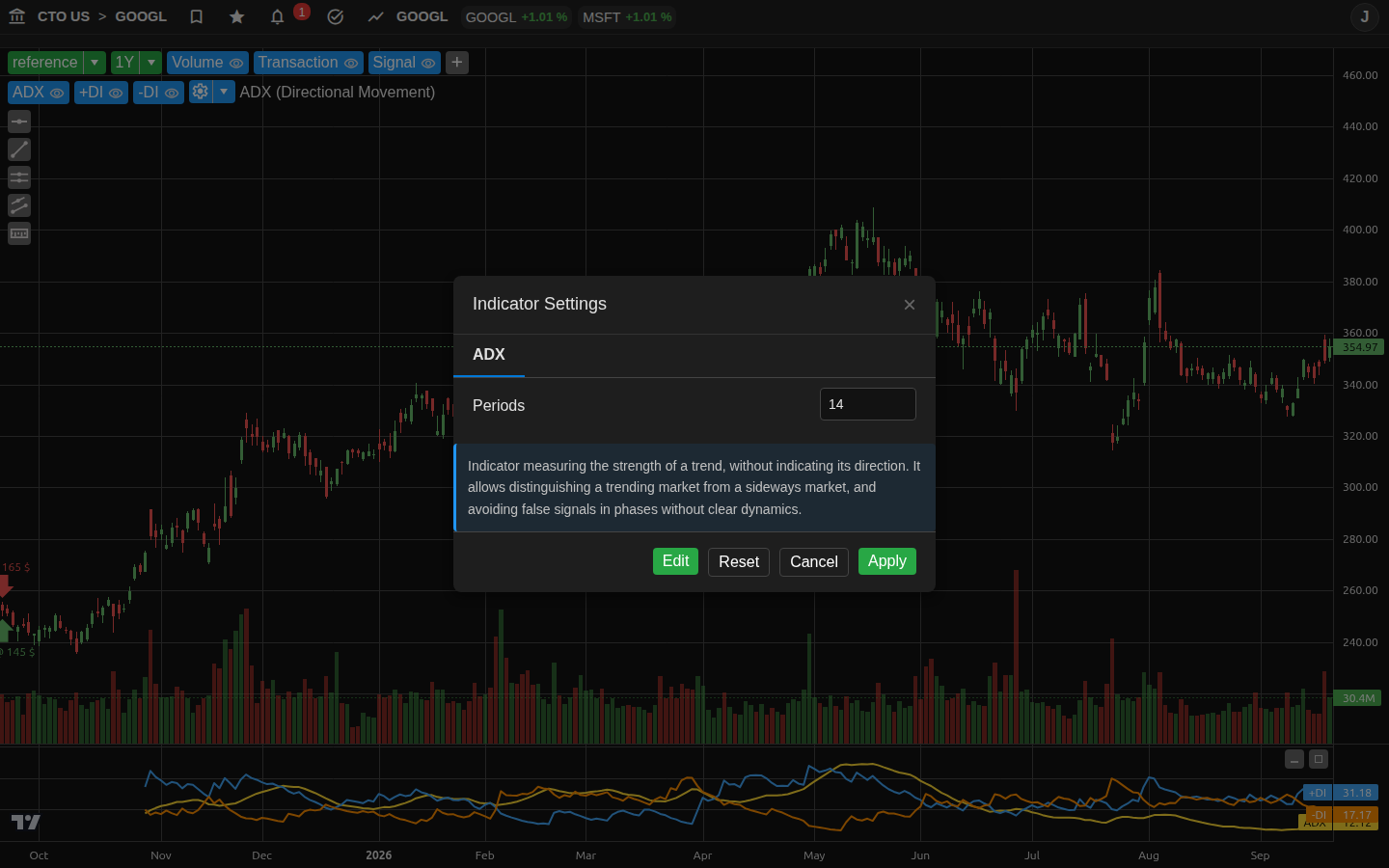
Task: Click the 30.4M volume label
Action: pyautogui.click(x=1358, y=698)
